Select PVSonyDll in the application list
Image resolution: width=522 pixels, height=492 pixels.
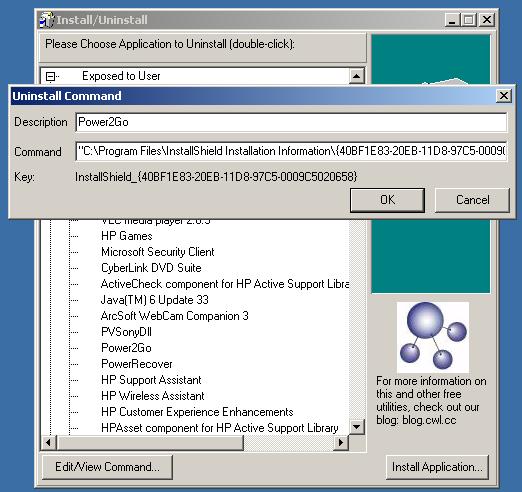point(126,332)
